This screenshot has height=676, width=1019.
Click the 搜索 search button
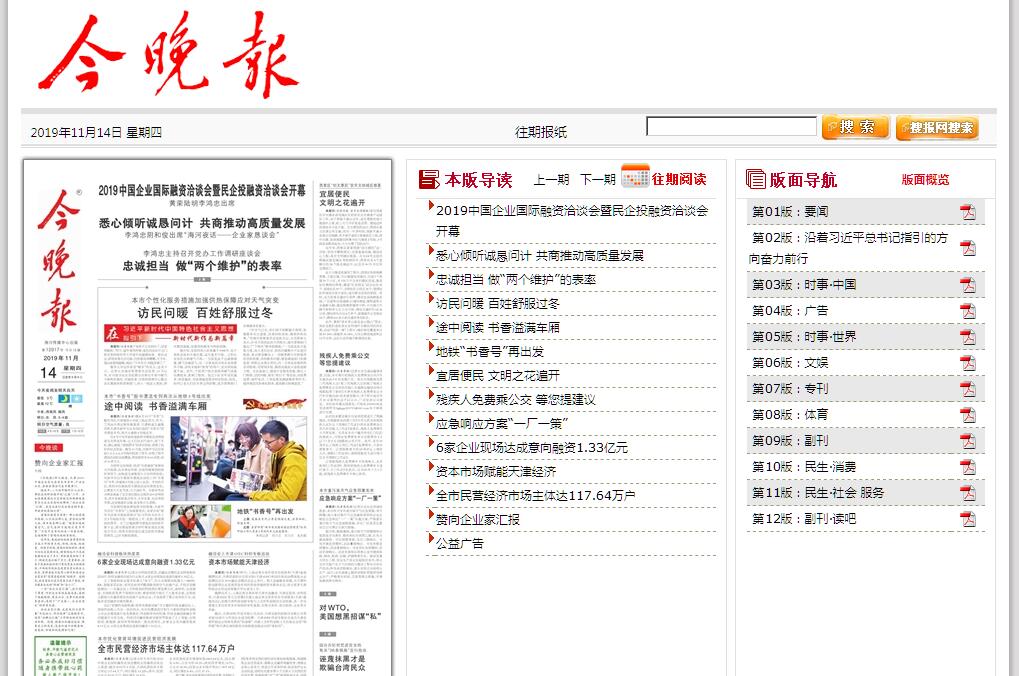855,128
